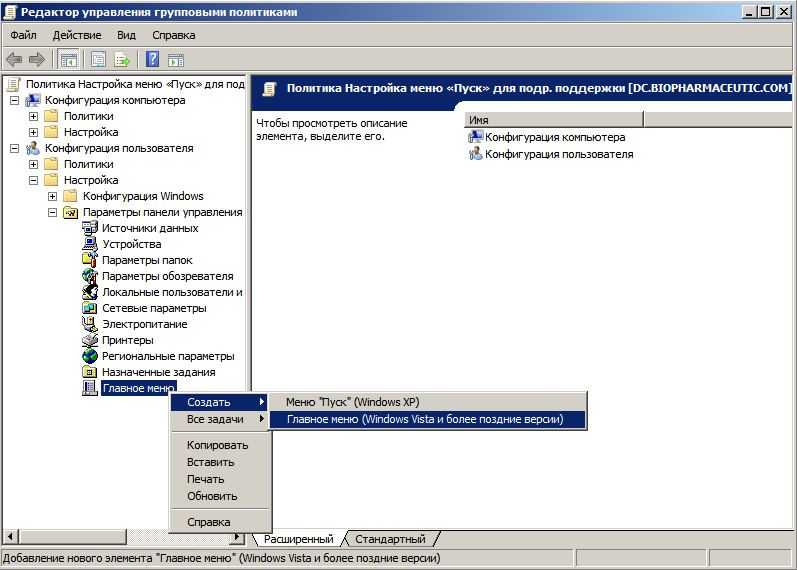Select Параметры обозревателя tree item
Viewport: 797px width, 570px height.
tap(168, 276)
